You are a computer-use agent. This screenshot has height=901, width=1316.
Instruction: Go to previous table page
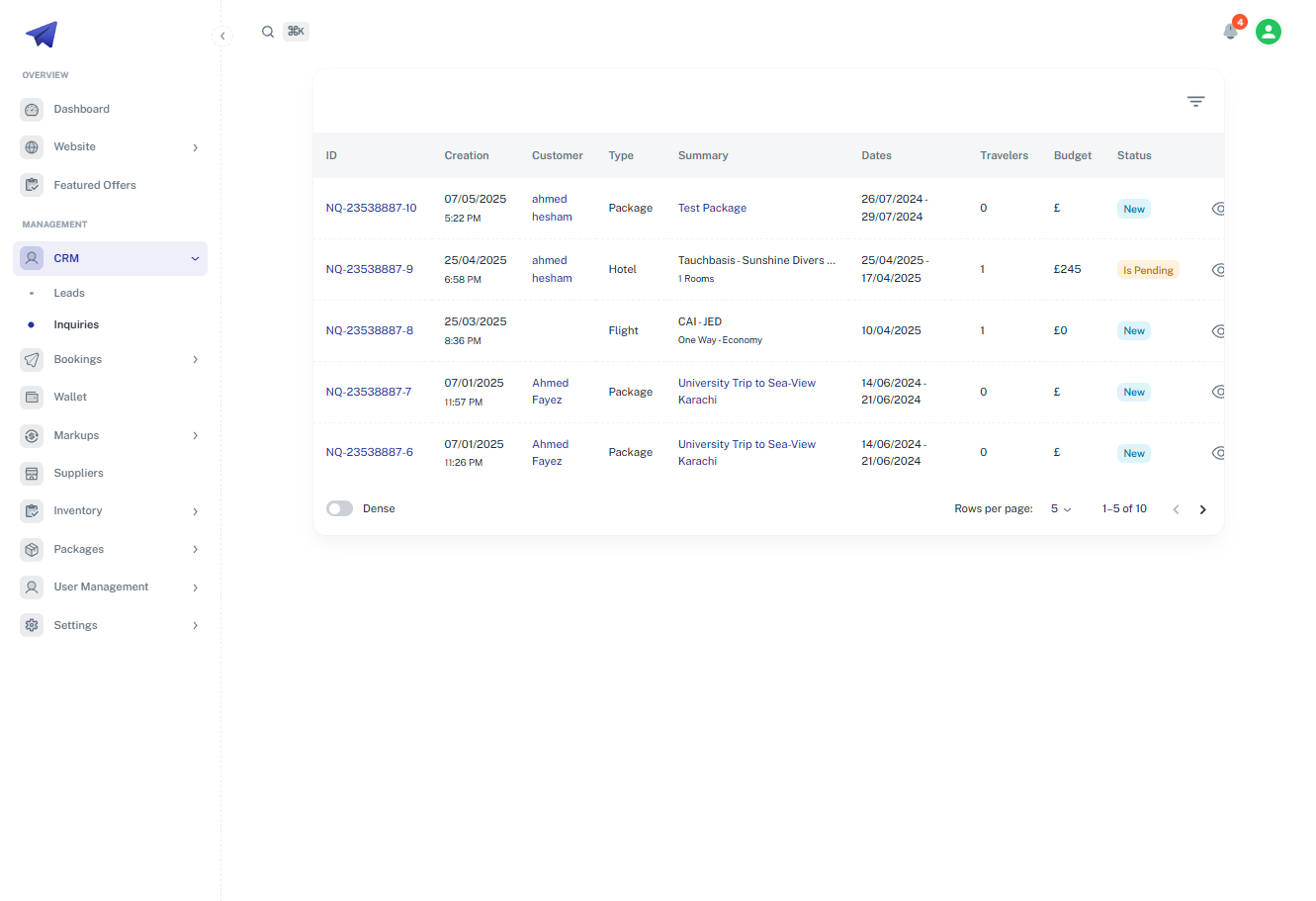coord(1176,509)
